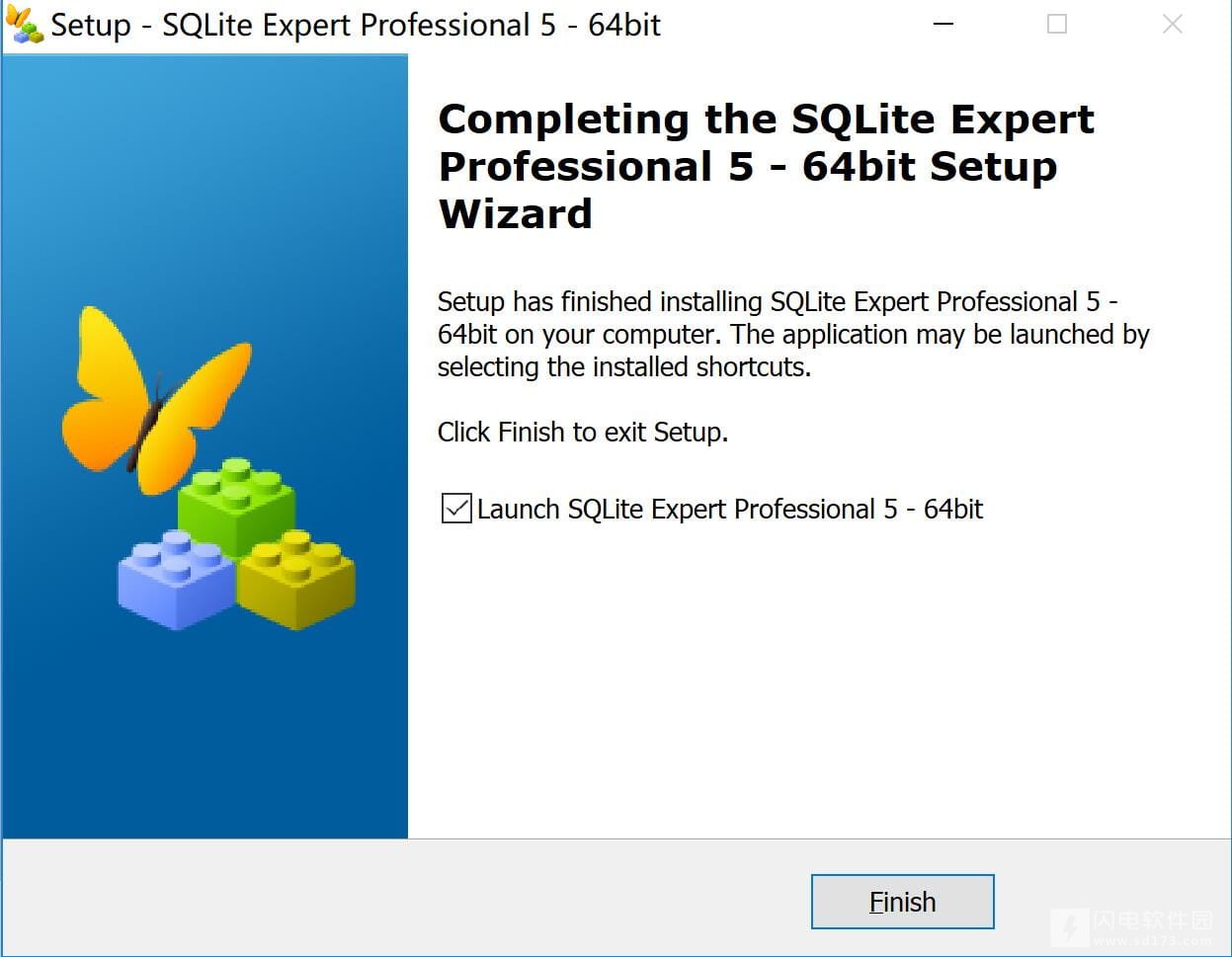Click the 'Click Finish to exit Setup' text
The height and width of the screenshot is (957, 1232).
(583, 433)
